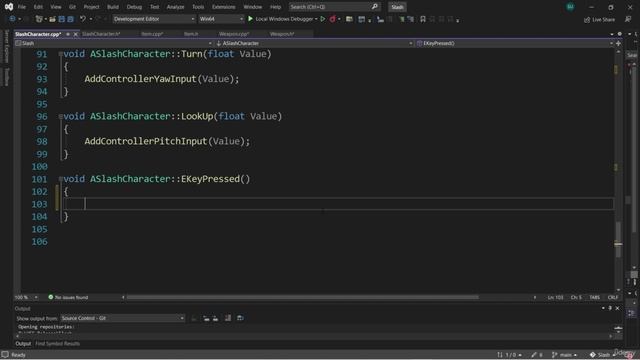Open the Edit menu
The image size is (640, 360).
(38, 7)
